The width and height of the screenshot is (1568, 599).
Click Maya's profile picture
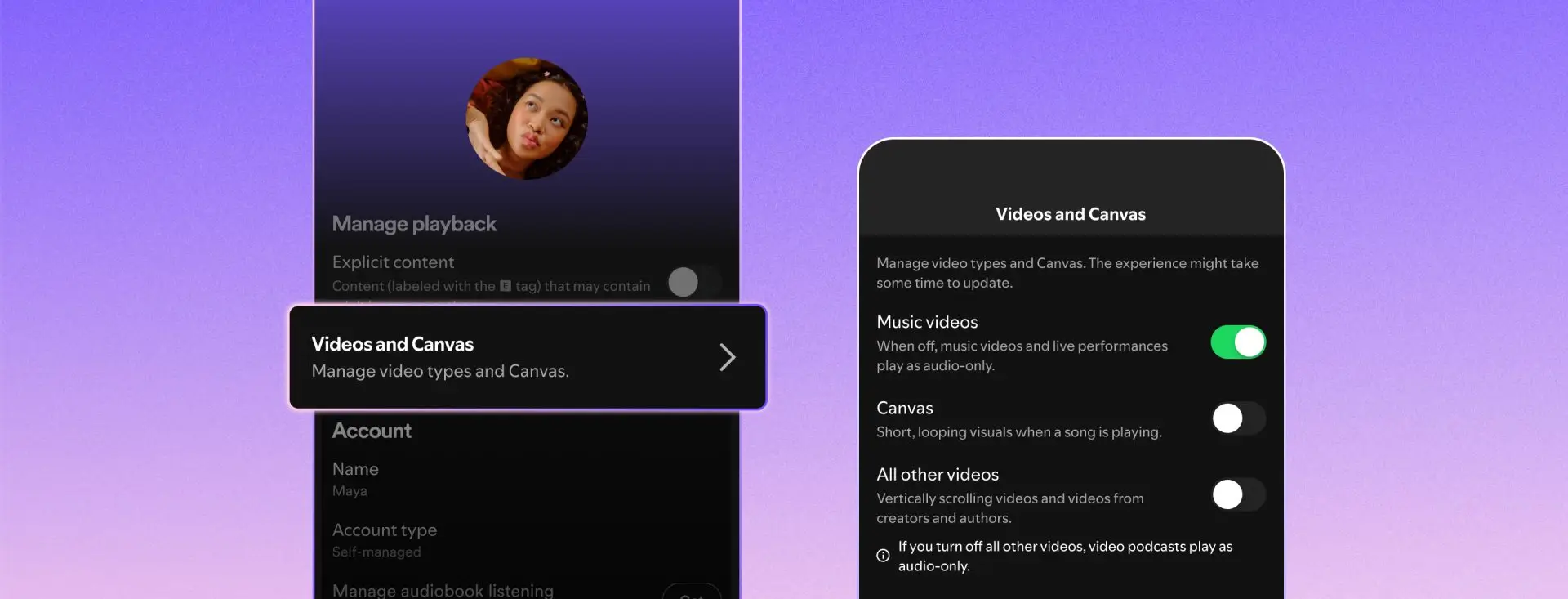(527, 118)
